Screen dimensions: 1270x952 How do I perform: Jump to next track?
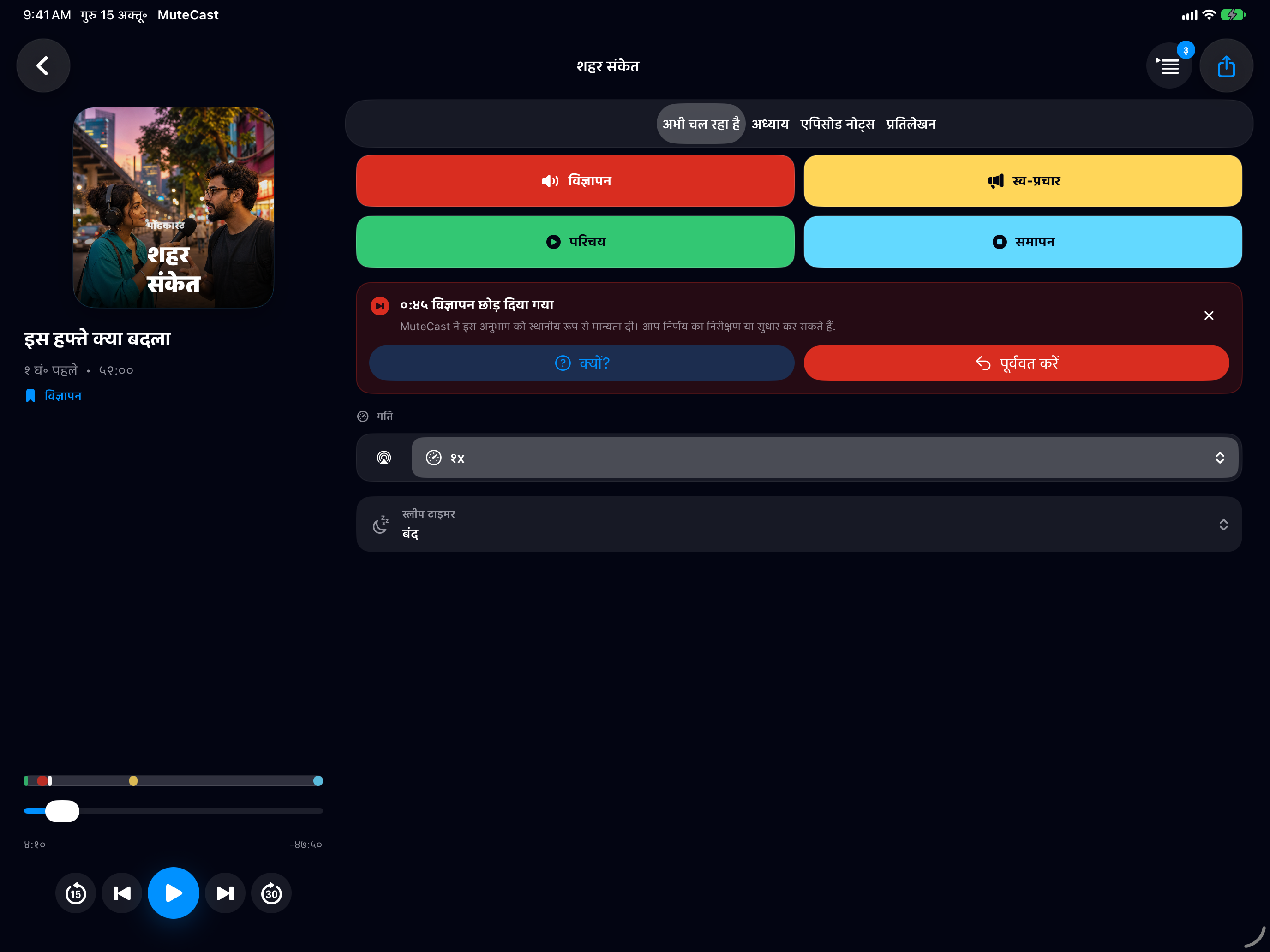225,893
